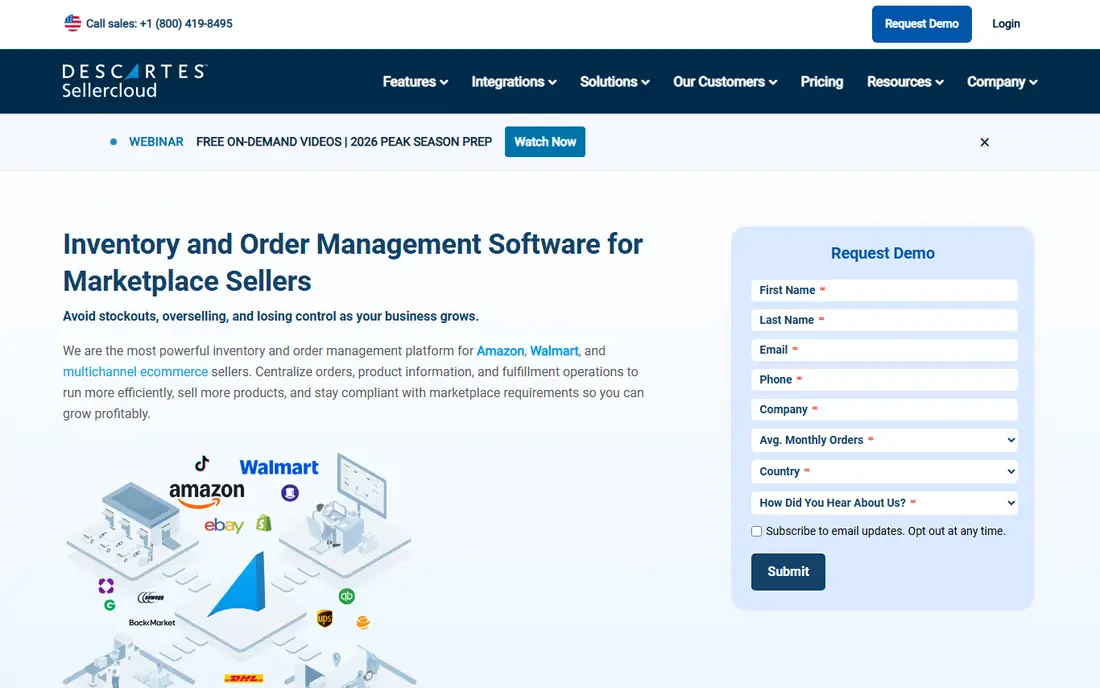Focus the Company field
1100x688 pixels.
pos(884,410)
